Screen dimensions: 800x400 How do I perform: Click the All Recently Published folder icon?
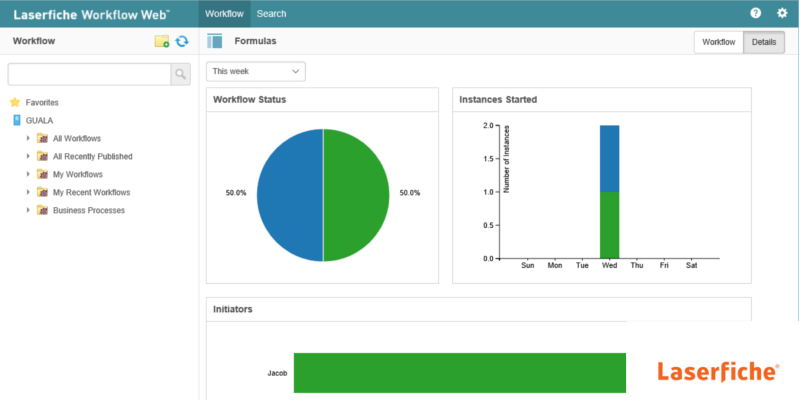click(x=42, y=156)
